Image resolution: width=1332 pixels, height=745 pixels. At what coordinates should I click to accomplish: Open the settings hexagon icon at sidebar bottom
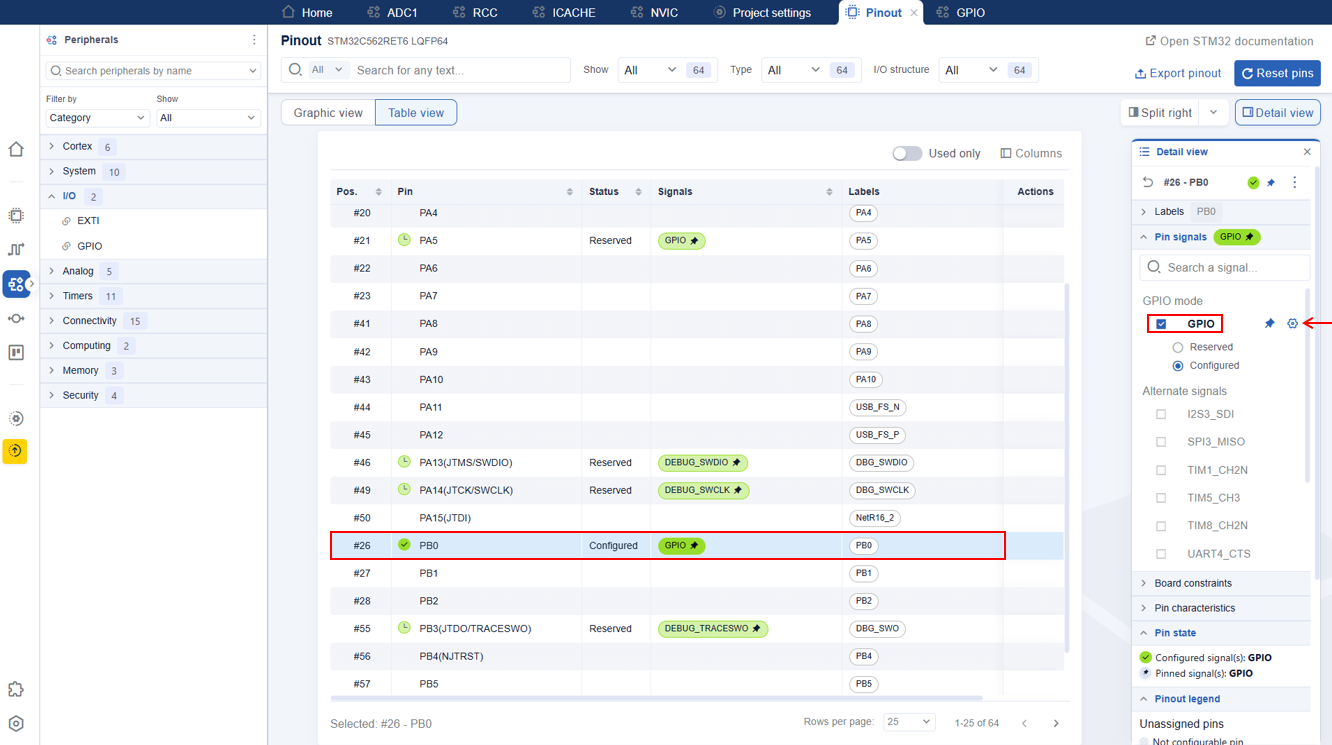click(x=16, y=724)
